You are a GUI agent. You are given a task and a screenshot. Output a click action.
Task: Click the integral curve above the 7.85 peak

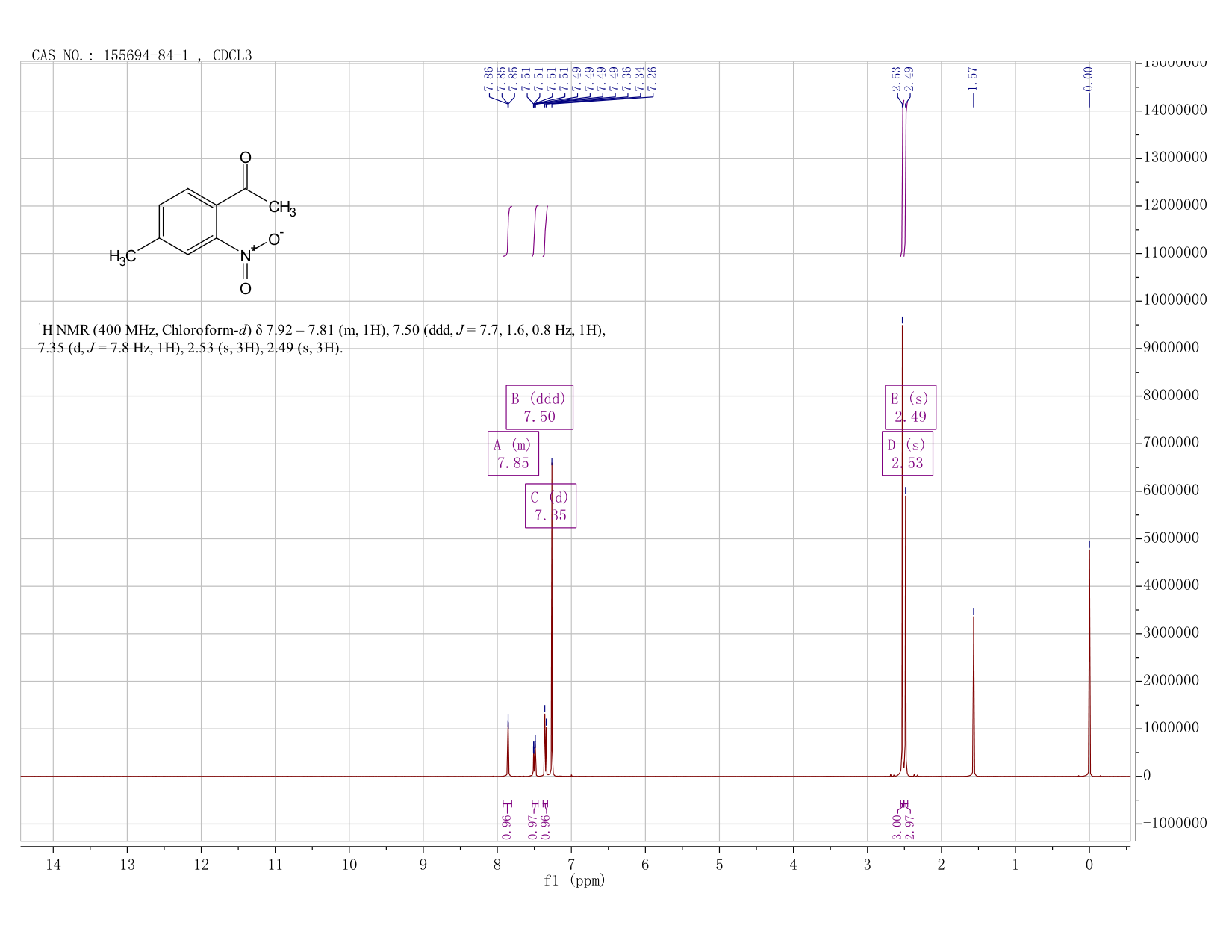click(508, 231)
